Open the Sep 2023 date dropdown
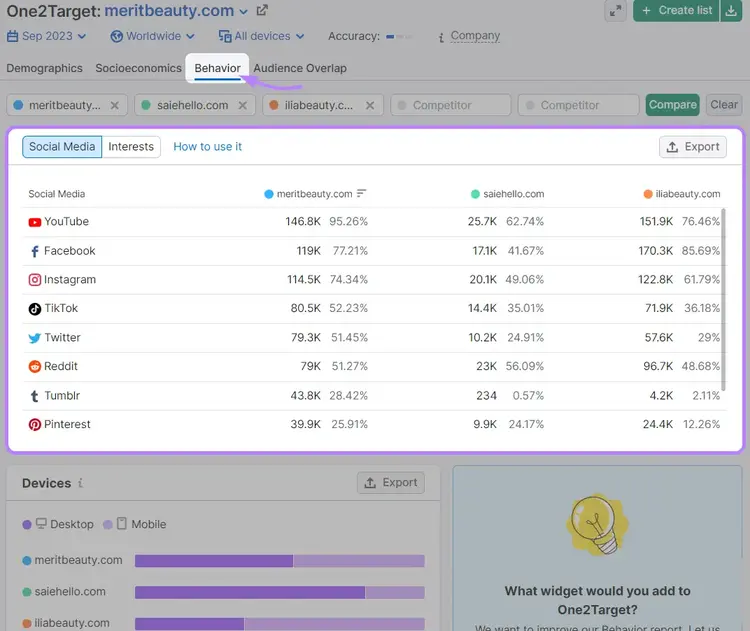The image size is (750, 631). point(54,36)
